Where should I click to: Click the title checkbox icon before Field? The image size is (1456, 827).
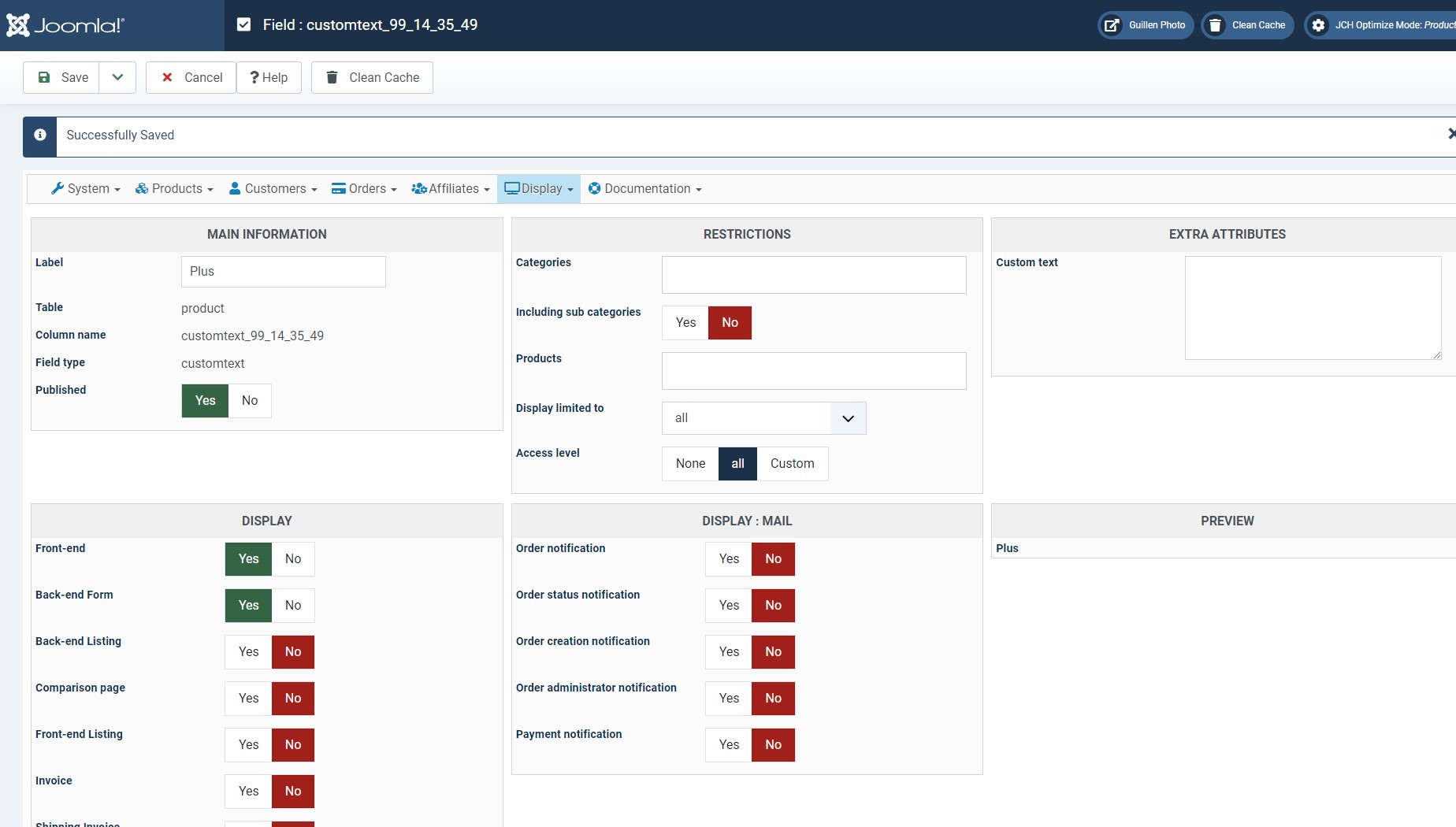(x=244, y=24)
